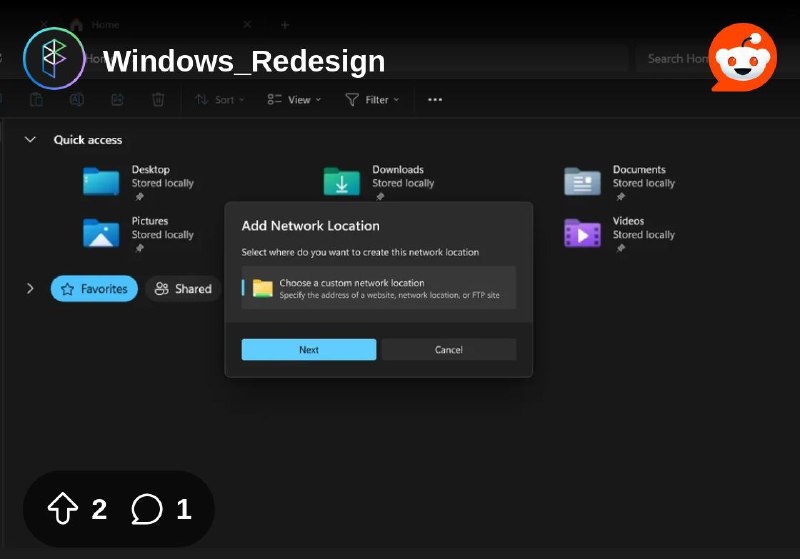
Task: Click the yellow folder icon in dialog
Action: [263, 288]
